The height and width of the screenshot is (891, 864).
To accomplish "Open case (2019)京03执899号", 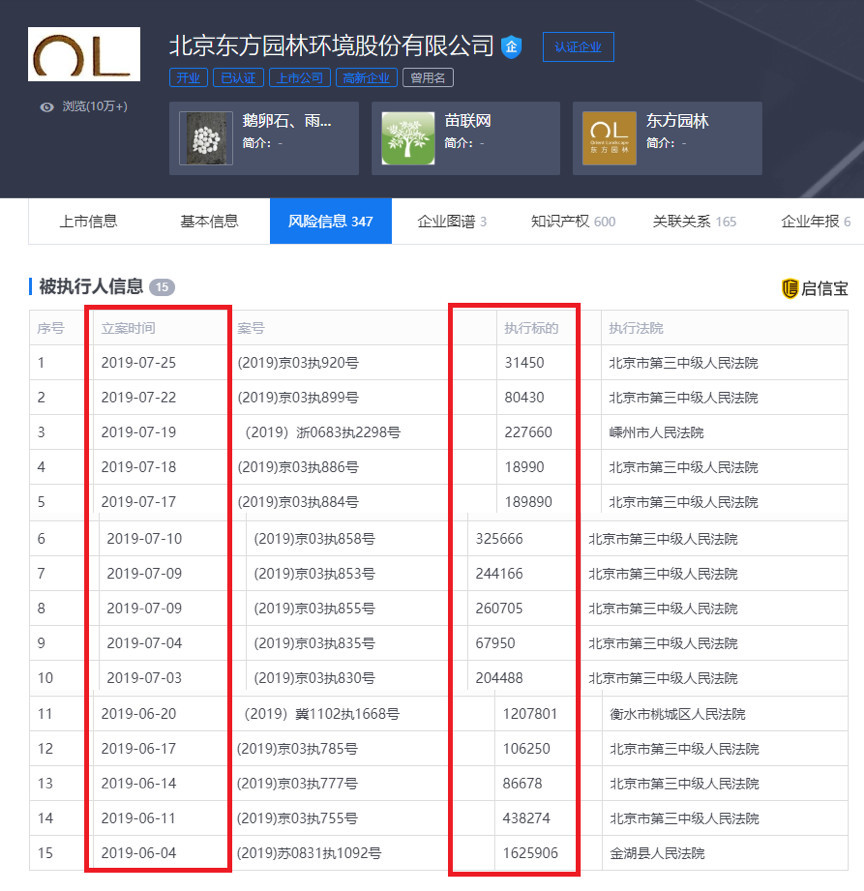I will (298, 397).
